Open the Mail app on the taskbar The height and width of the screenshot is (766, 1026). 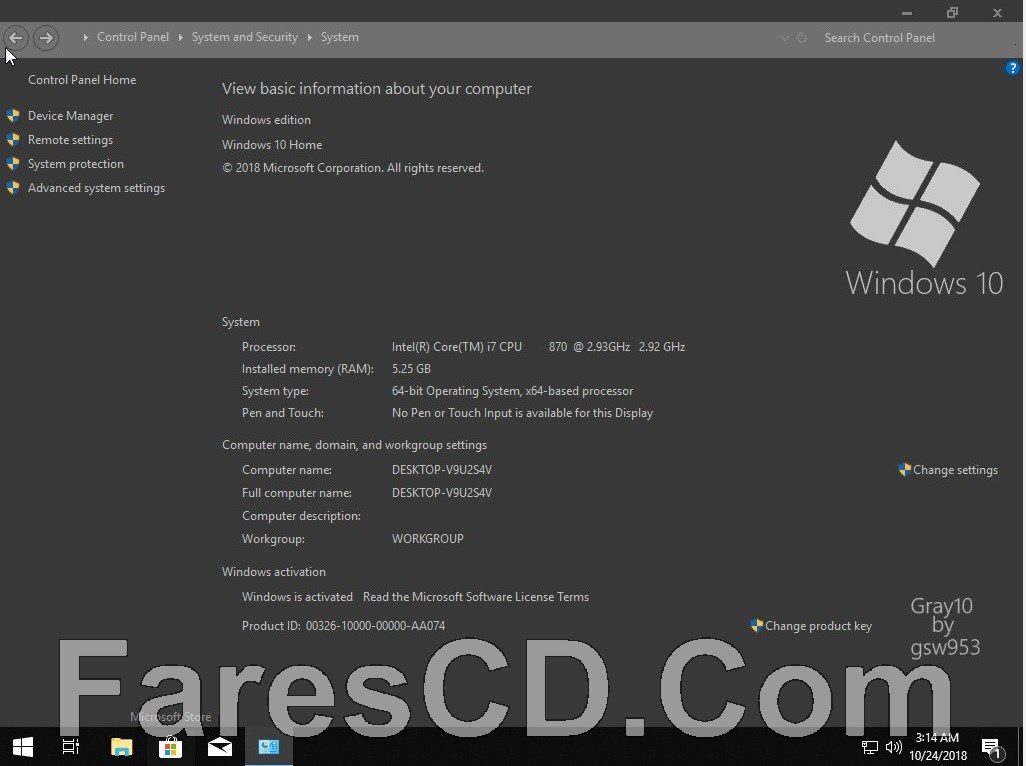click(220, 746)
